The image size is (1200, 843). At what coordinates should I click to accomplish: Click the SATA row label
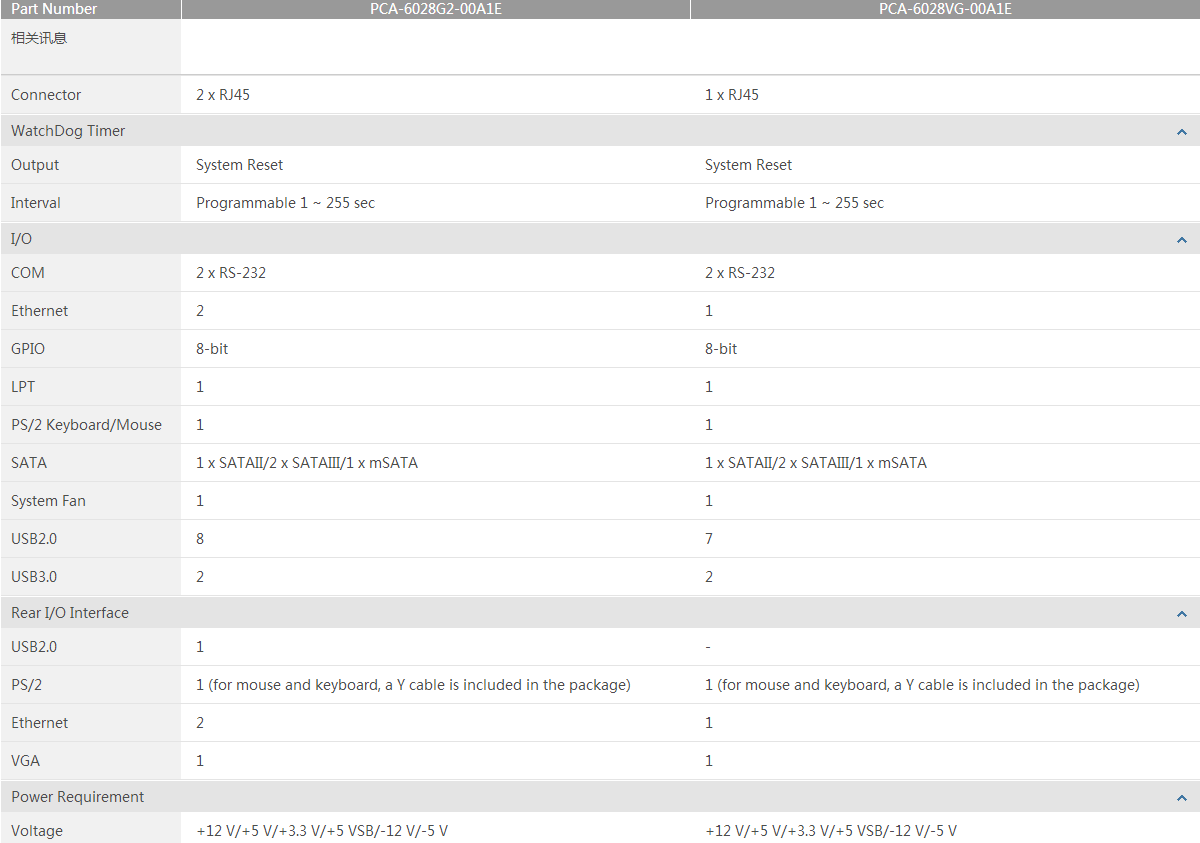pyautogui.click(x=29, y=463)
